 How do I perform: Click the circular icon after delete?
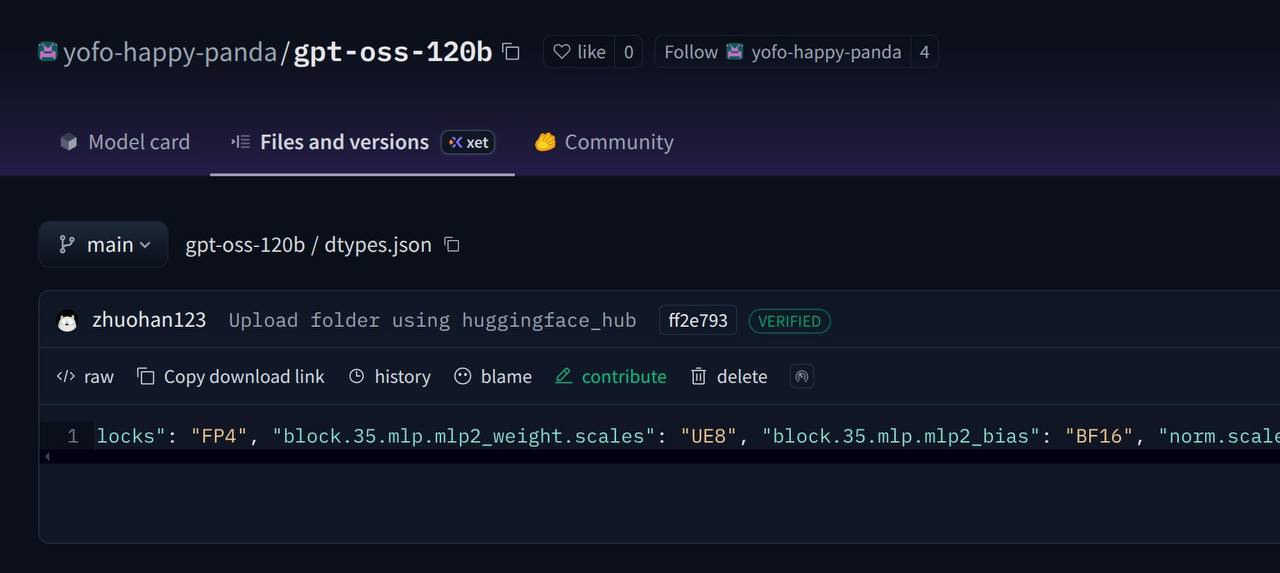(801, 376)
